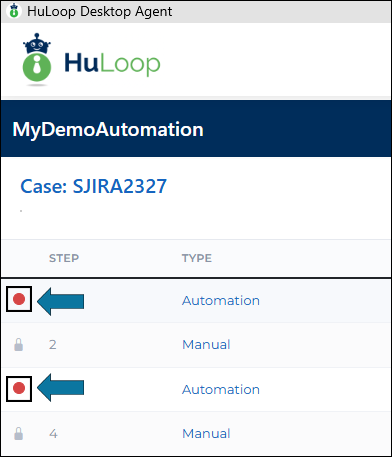This screenshot has width=392, height=457.
Task: Click the HuLoop wordmark text
Action: [112, 63]
